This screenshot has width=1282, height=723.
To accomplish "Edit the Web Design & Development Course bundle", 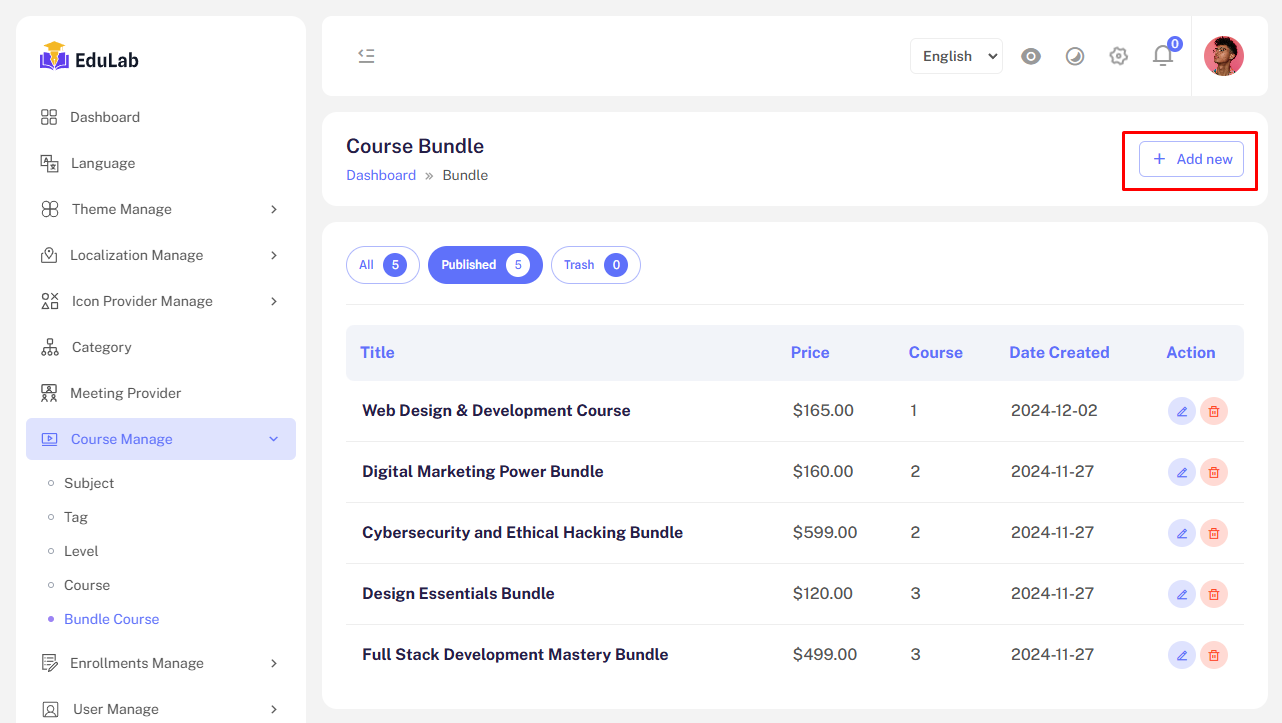I will 1181,411.
